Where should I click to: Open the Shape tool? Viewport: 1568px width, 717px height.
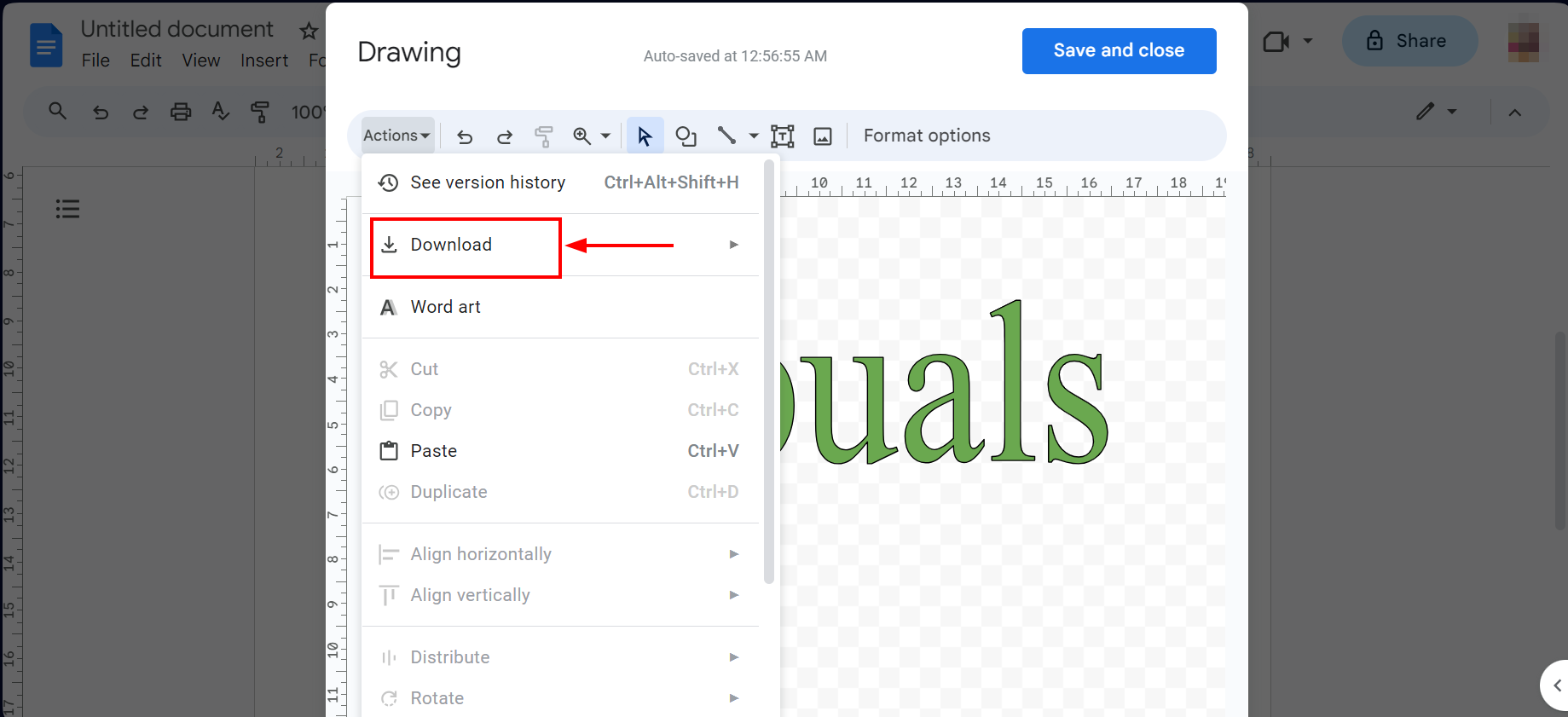[686, 136]
